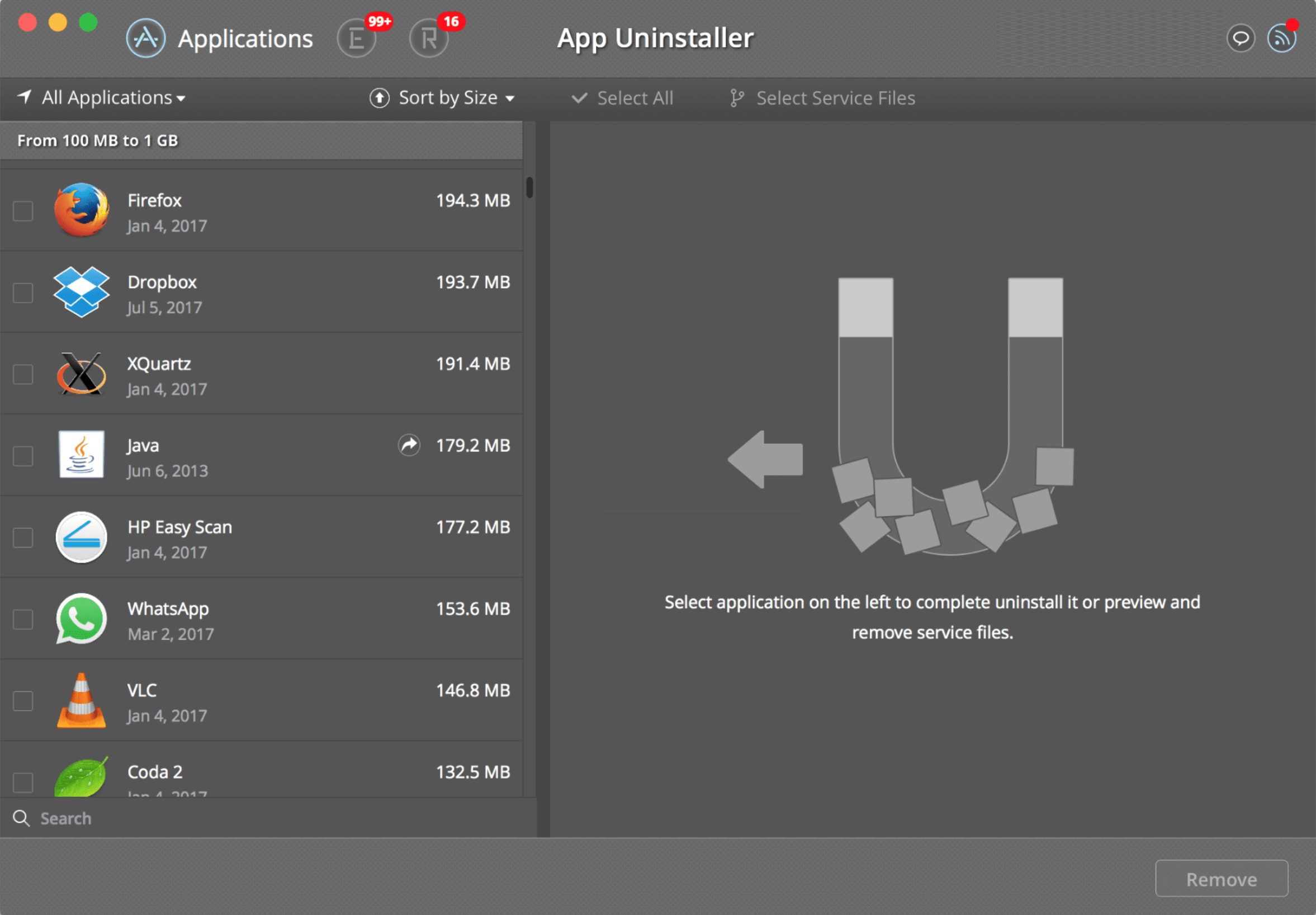The width and height of the screenshot is (1316, 915).
Task: Expand the Sort by Size dropdown
Action: coord(457,98)
